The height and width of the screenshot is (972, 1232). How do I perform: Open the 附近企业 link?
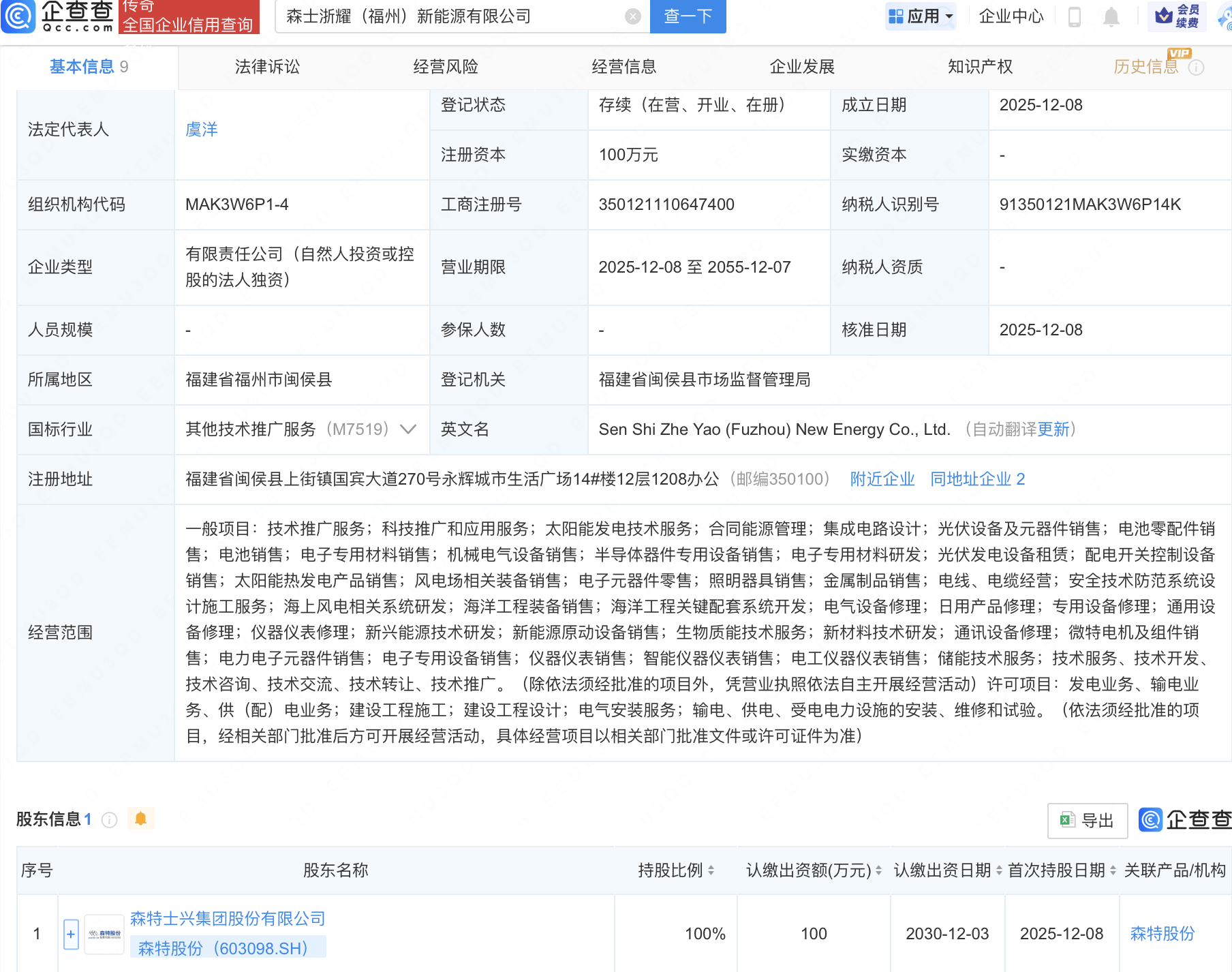click(x=882, y=479)
